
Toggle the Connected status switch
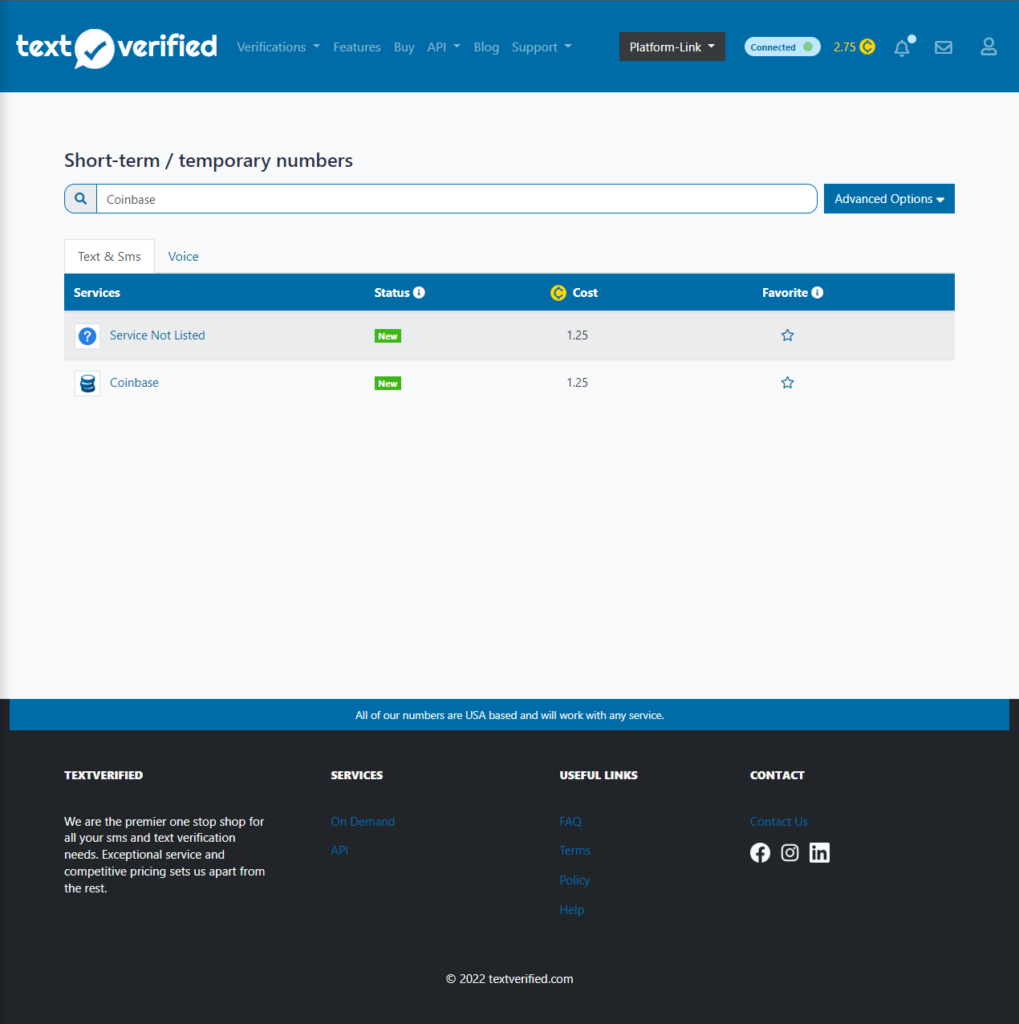click(782, 47)
